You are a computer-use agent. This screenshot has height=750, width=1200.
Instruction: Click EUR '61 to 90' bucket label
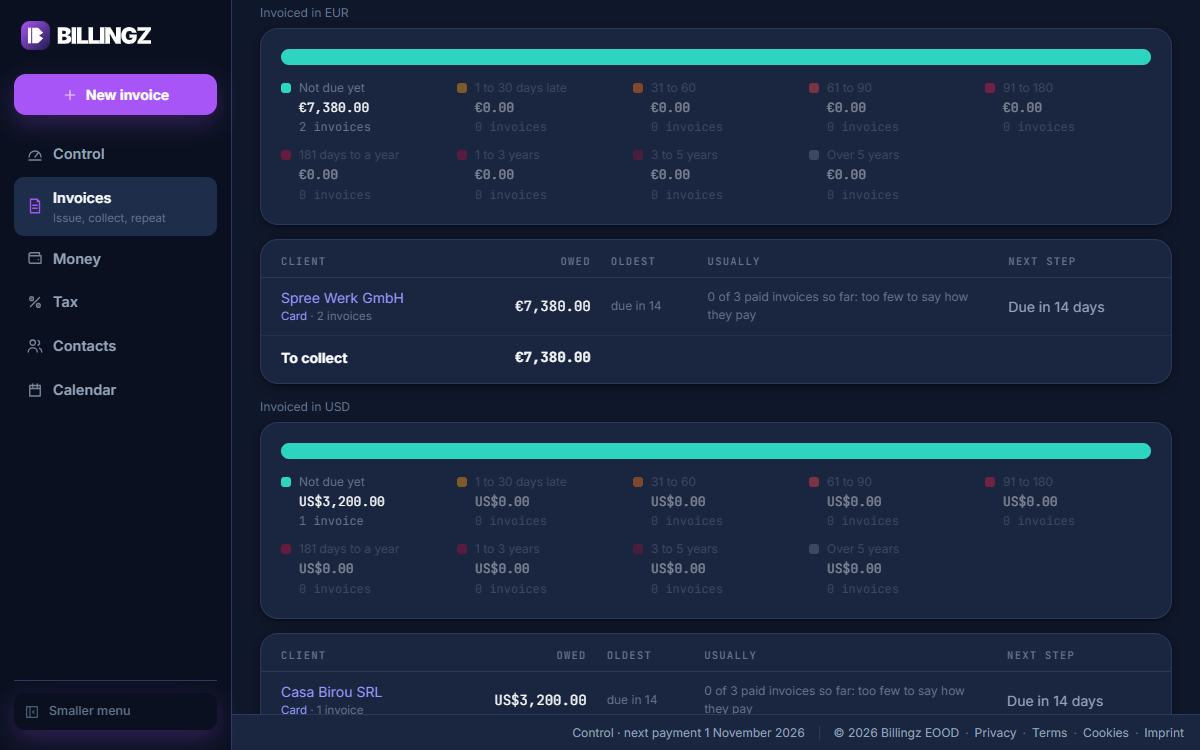(x=849, y=88)
